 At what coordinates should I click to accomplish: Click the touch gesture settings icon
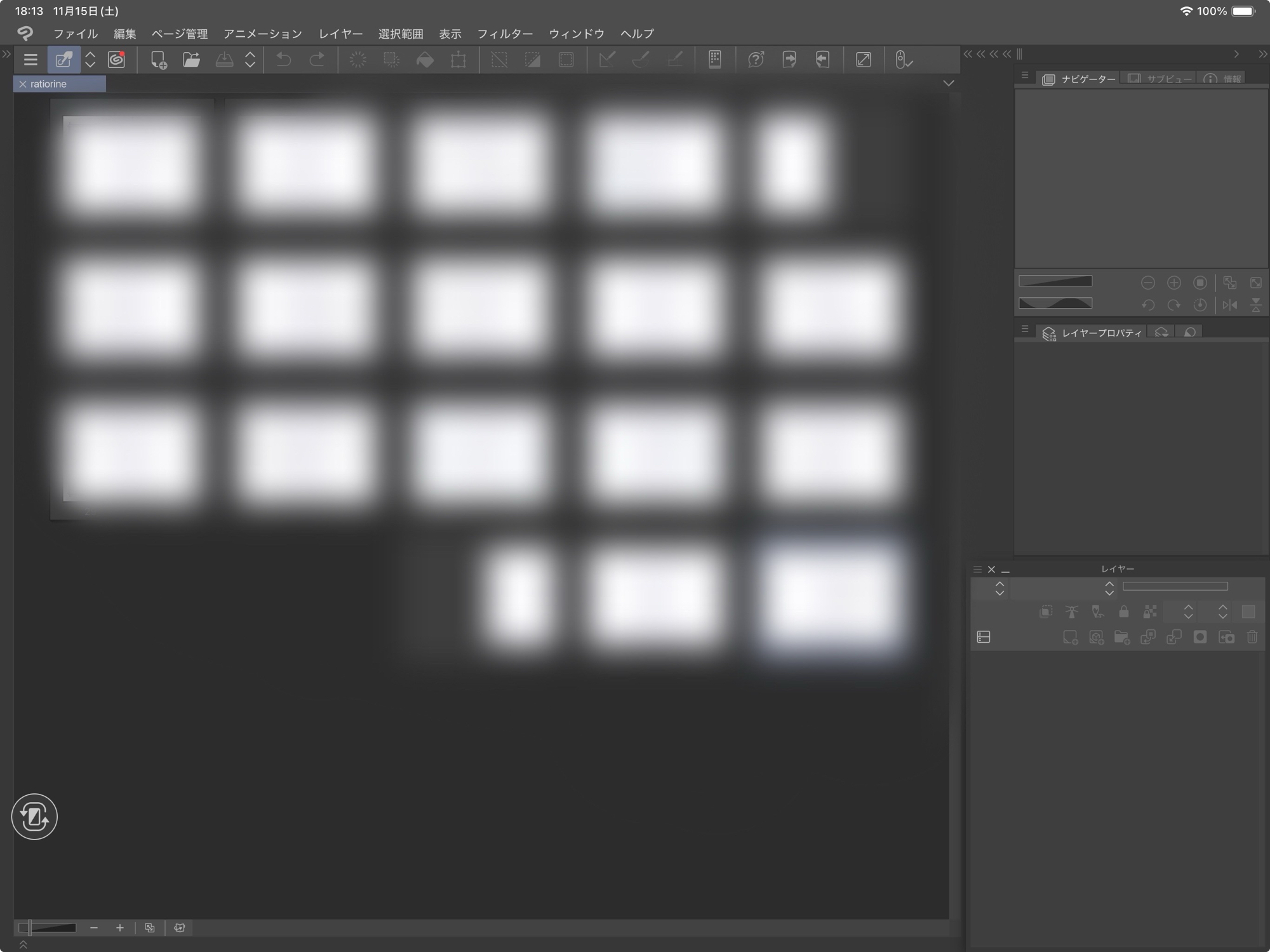coord(902,60)
